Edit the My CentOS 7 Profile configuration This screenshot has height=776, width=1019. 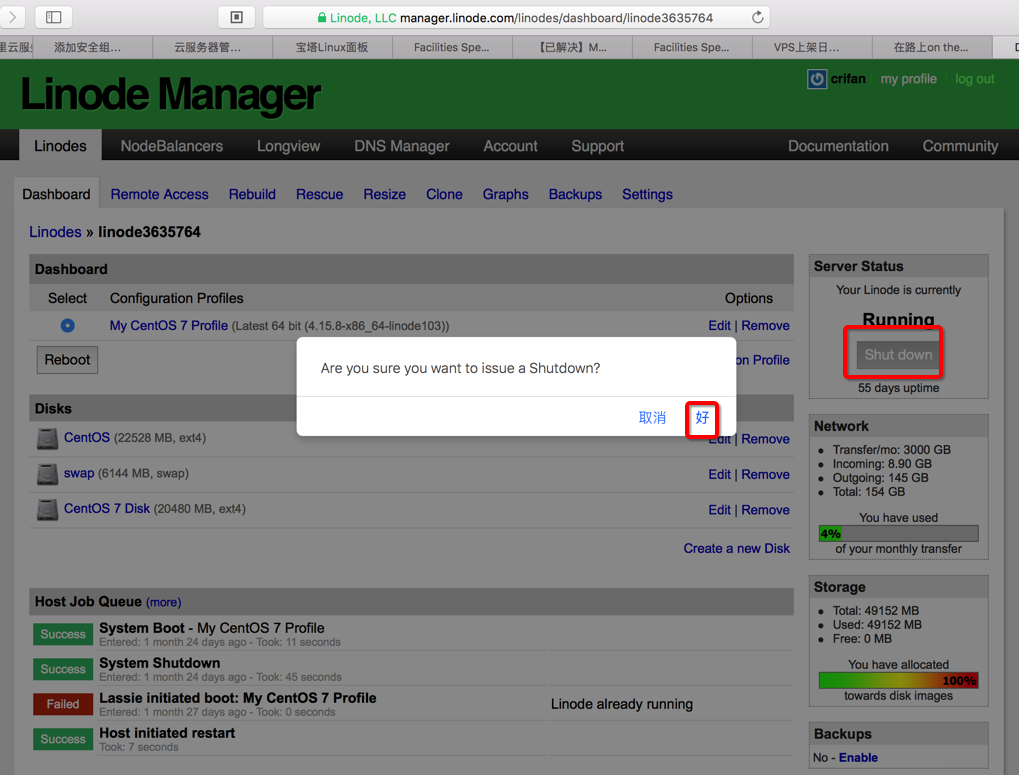coord(719,326)
